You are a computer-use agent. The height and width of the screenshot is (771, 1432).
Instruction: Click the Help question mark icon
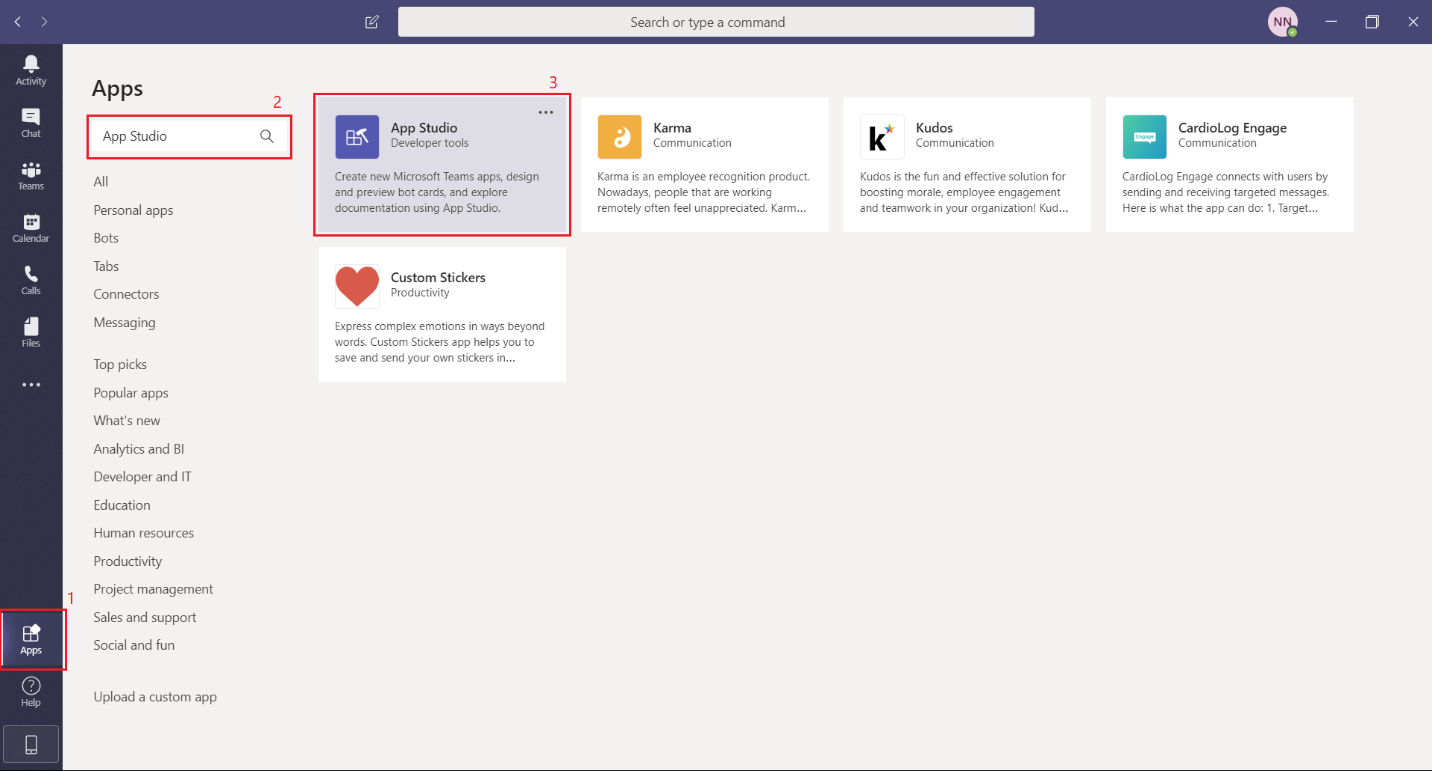pos(31,691)
